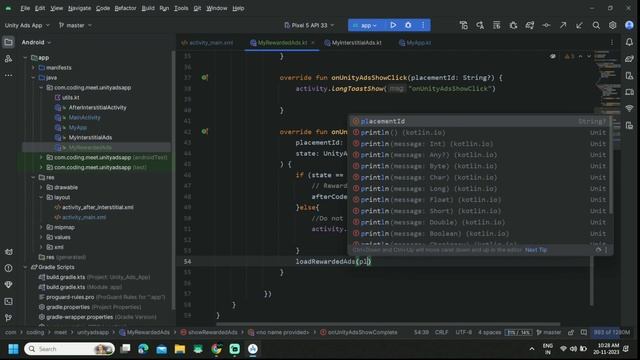Image resolution: width=640 pixels, height=360 pixels.
Task: Start debugging with the bug icon
Action: [x=408, y=25]
